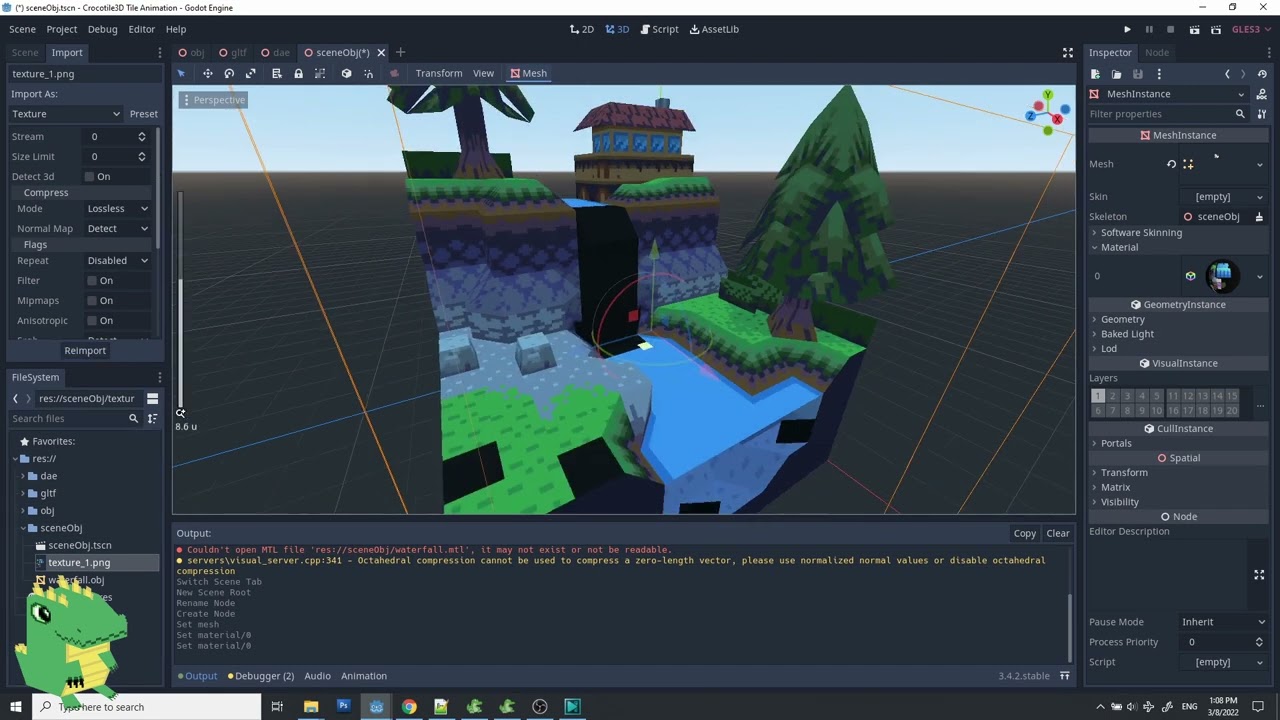Open the Project menu
Screen dimensions: 1280x720
click(61, 29)
